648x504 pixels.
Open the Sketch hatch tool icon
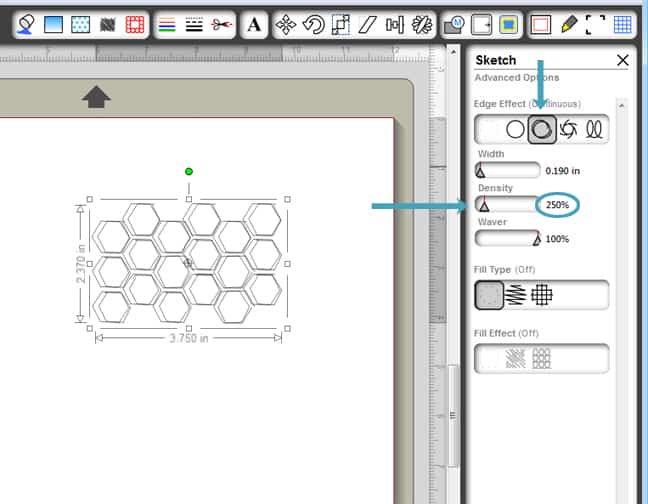108,25
